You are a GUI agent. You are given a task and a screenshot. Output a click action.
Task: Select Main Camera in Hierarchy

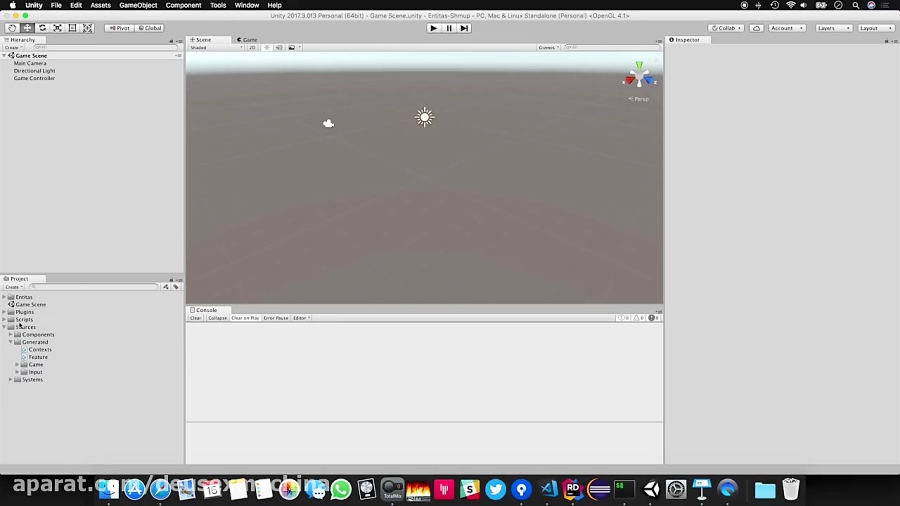pyautogui.click(x=30, y=63)
